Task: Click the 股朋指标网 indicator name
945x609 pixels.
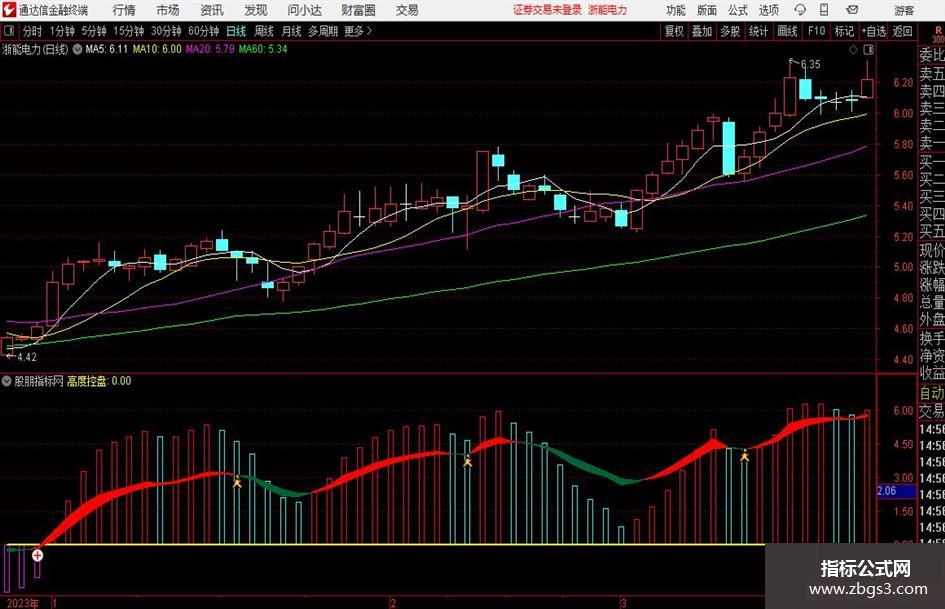Action: coord(39,381)
